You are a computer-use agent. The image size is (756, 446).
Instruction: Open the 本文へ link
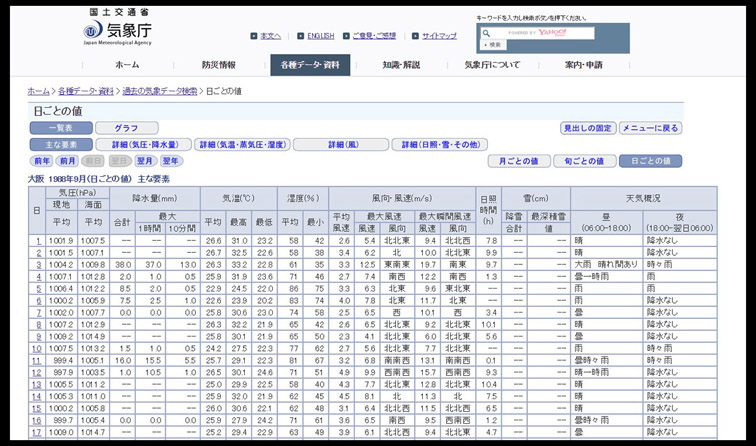pos(270,36)
